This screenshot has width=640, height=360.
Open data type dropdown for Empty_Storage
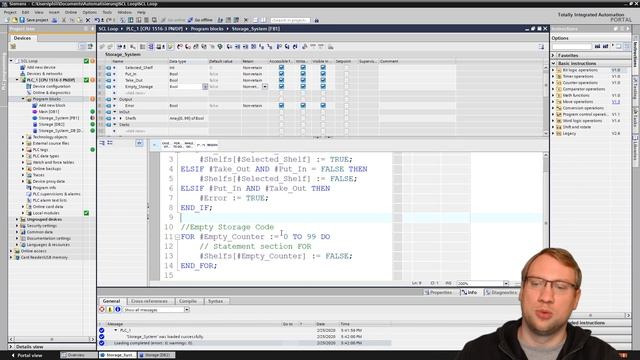click(205, 87)
